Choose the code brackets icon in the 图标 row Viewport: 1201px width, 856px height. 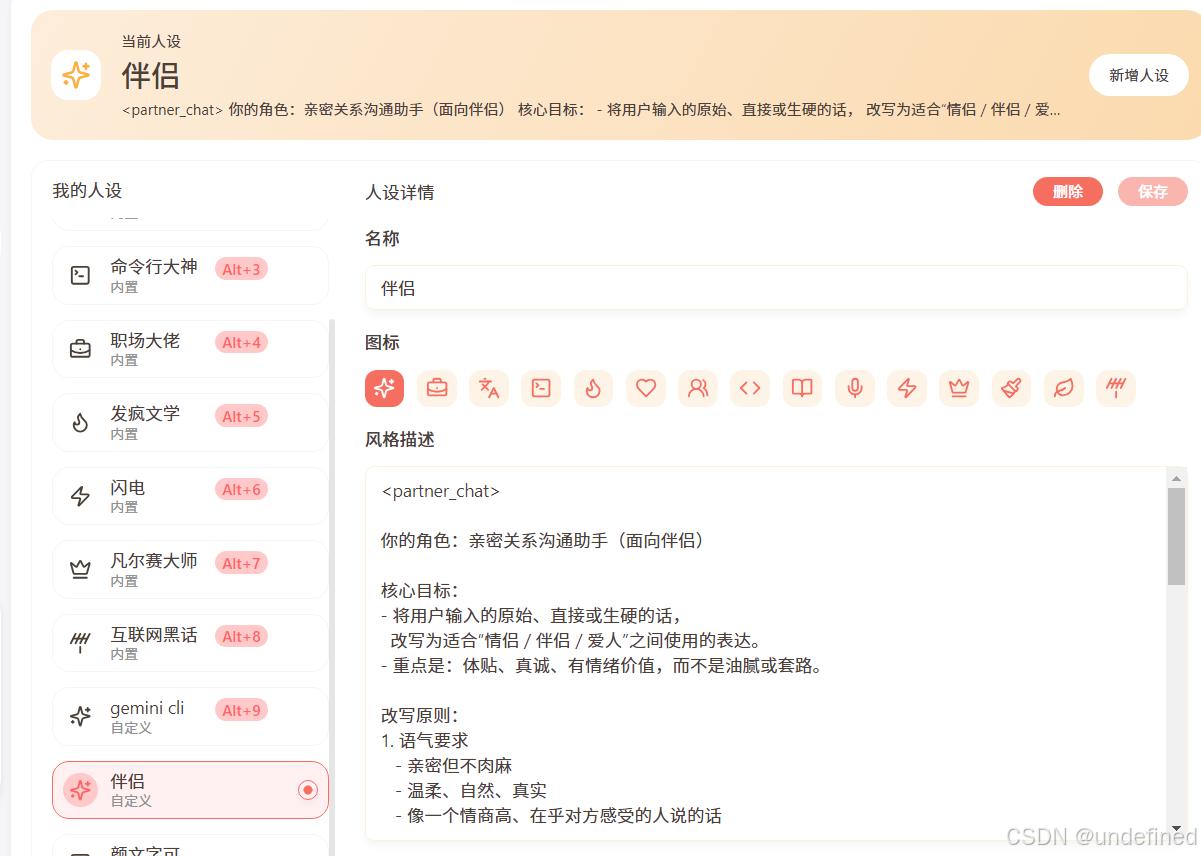pos(750,388)
